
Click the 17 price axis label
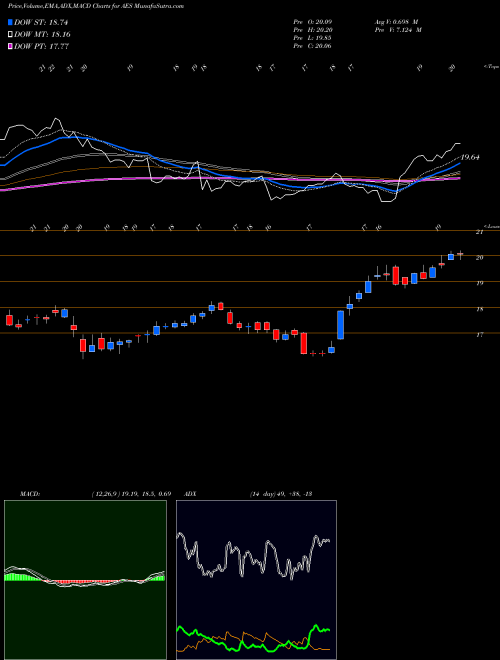pyautogui.click(x=479, y=335)
